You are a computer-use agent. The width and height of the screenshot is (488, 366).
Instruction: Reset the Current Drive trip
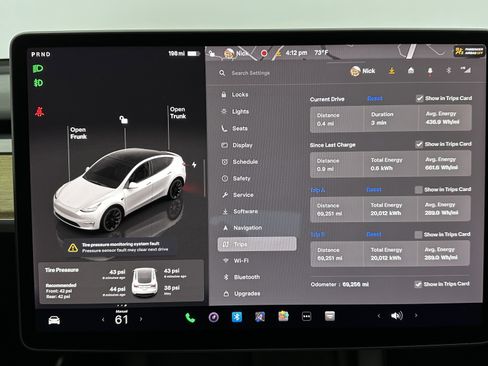[x=375, y=98]
